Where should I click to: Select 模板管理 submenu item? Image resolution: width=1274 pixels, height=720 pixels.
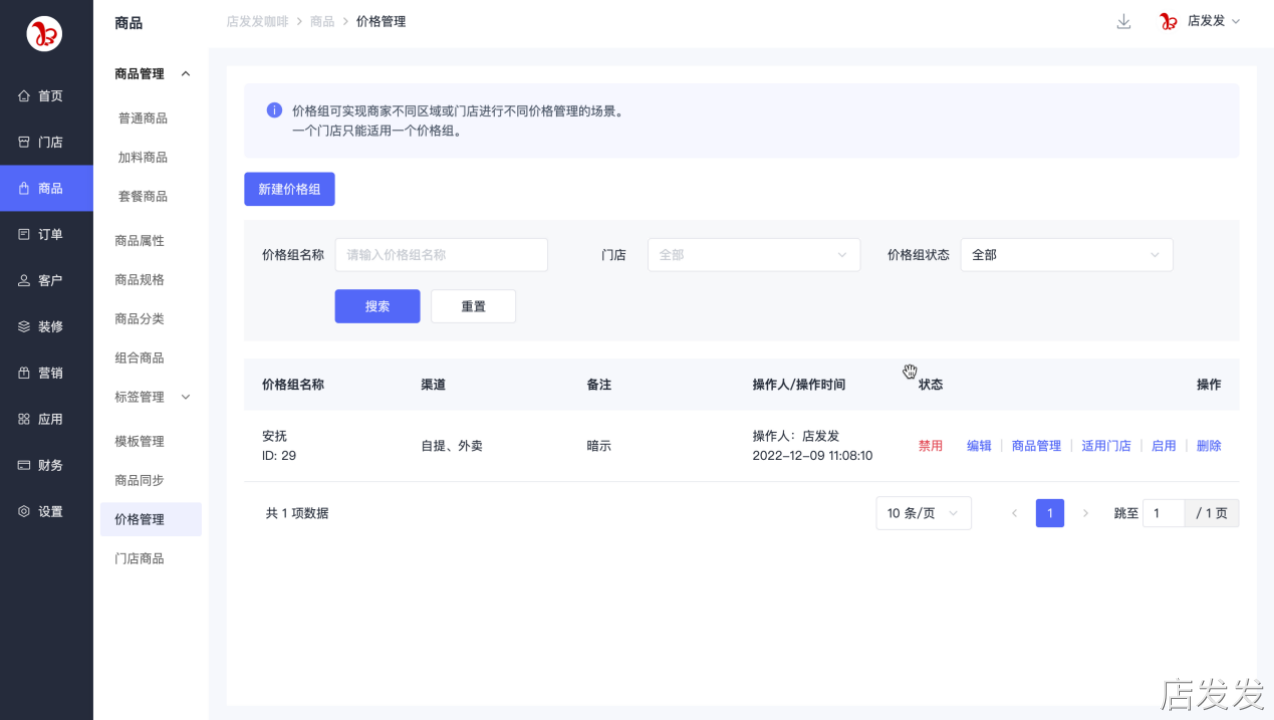(x=139, y=441)
